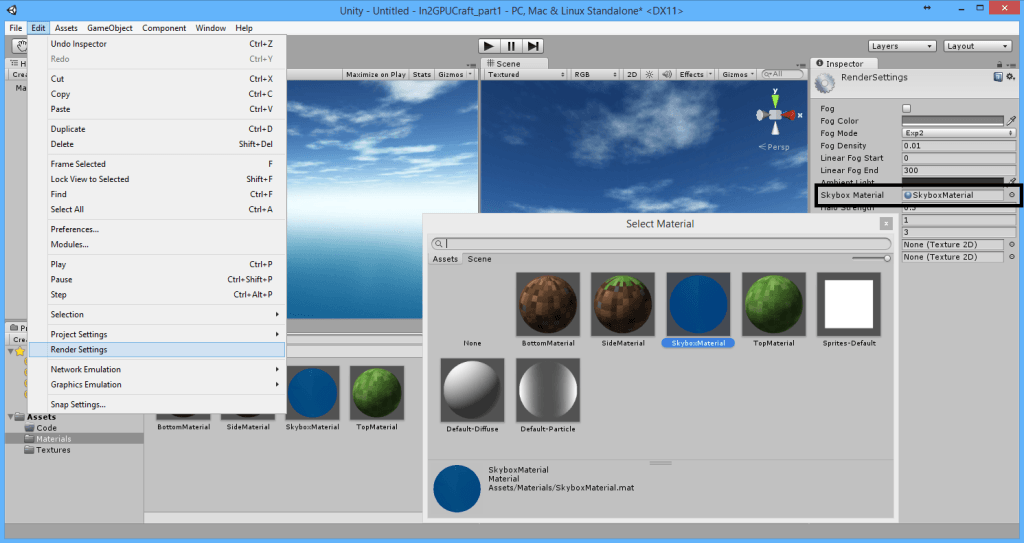Screen dimensions: 1024x543
Task: Toggle 2D mode in Scene view
Action: pyautogui.click(x=632, y=75)
